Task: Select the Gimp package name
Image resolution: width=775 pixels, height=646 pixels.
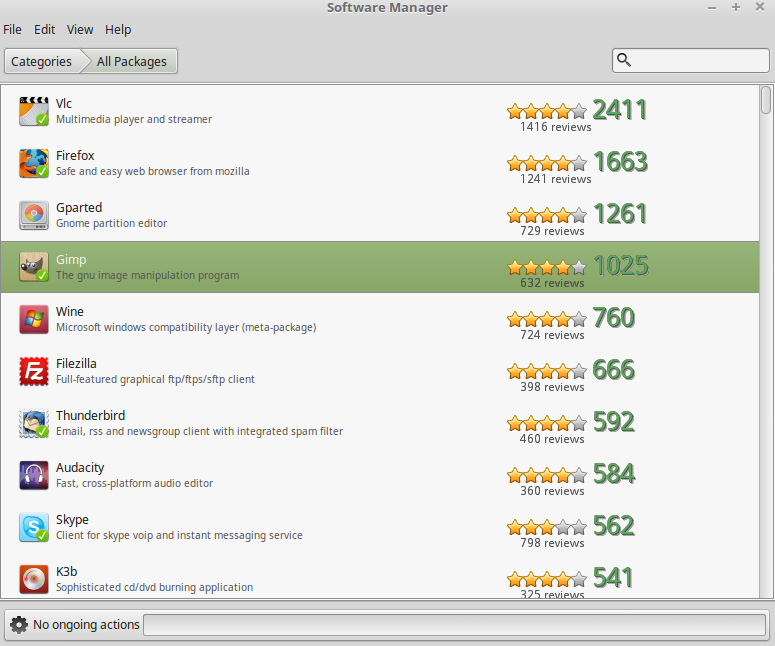Action: coord(71,259)
